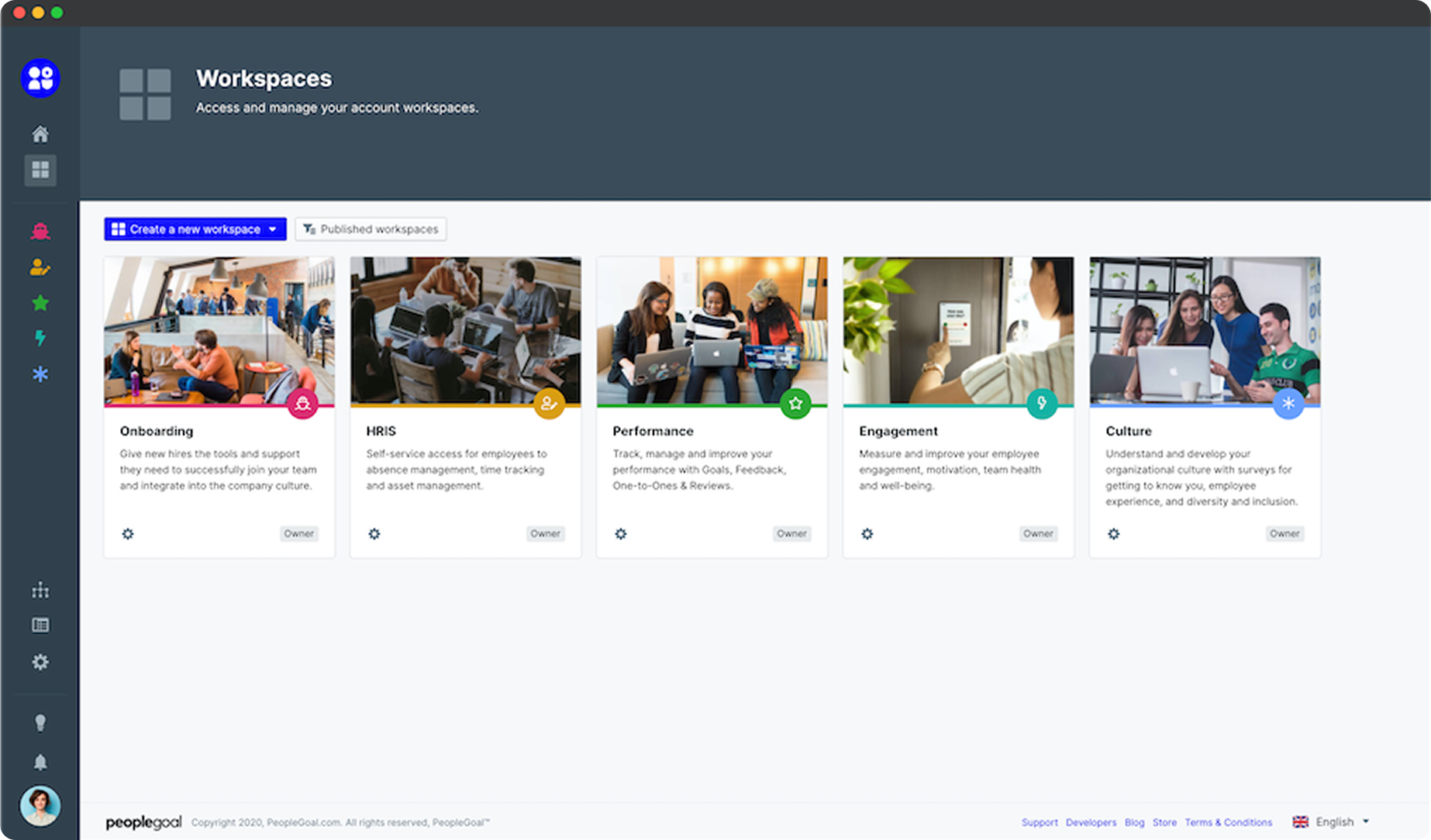1431x840 pixels.
Task: Click the user profile avatar
Action: tap(40, 806)
